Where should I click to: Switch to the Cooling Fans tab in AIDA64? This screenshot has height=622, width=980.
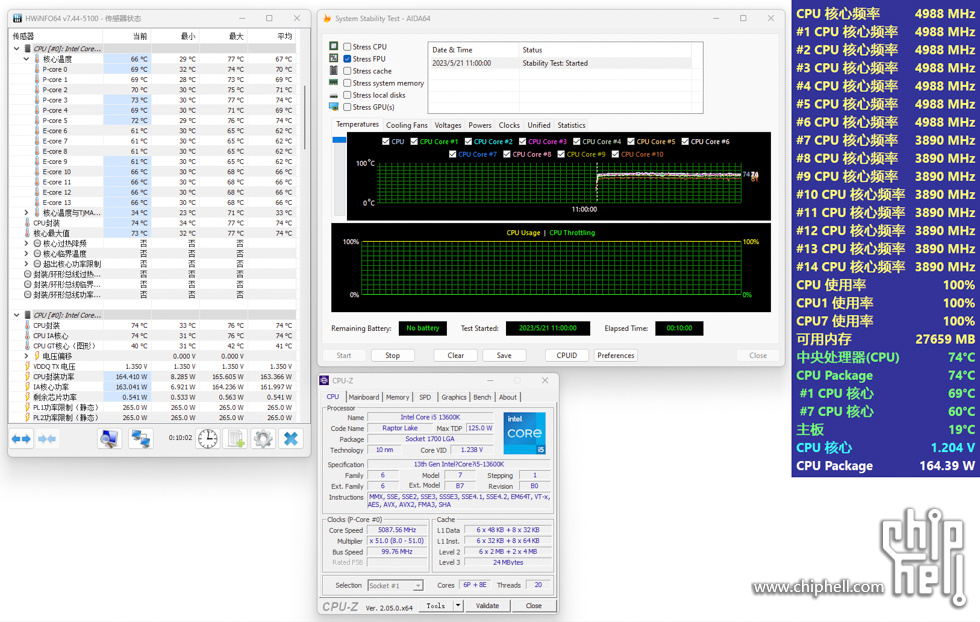pyautogui.click(x=407, y=125)
